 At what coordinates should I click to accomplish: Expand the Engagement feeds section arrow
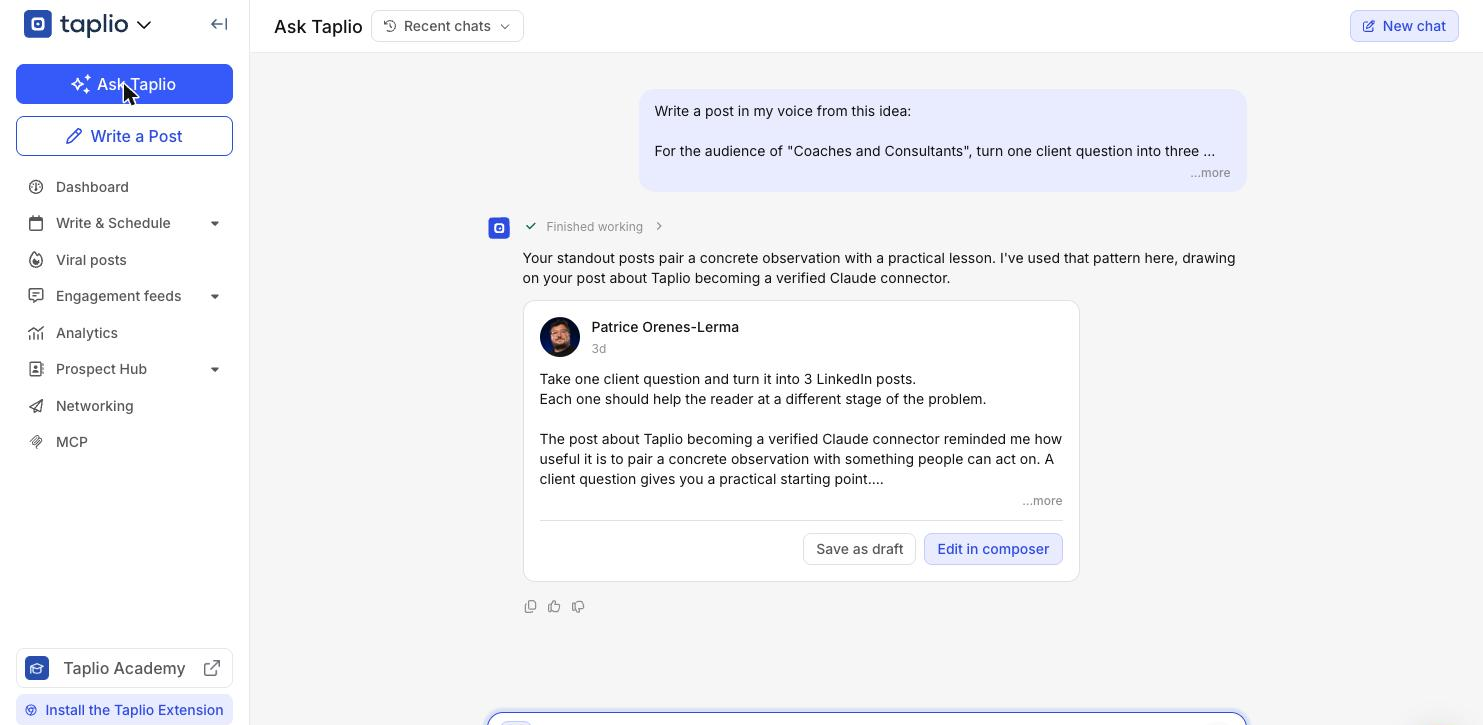coord(215,296)
